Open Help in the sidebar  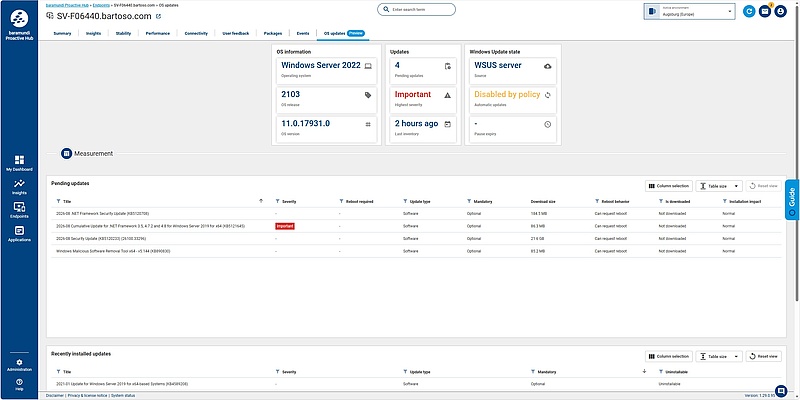(x=19, y=384)
